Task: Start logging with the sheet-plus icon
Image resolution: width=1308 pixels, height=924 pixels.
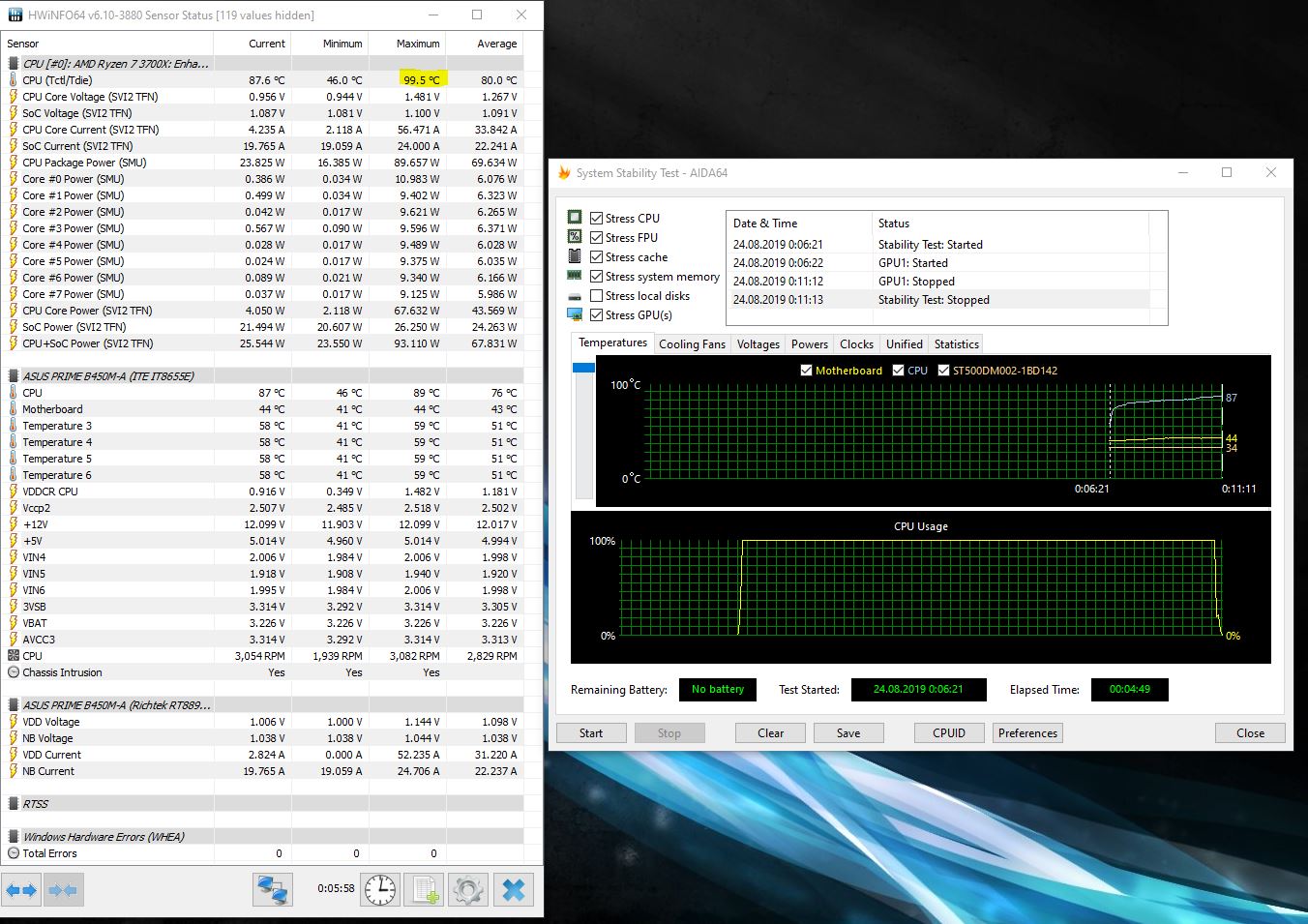Action: [x=424, y=889]
